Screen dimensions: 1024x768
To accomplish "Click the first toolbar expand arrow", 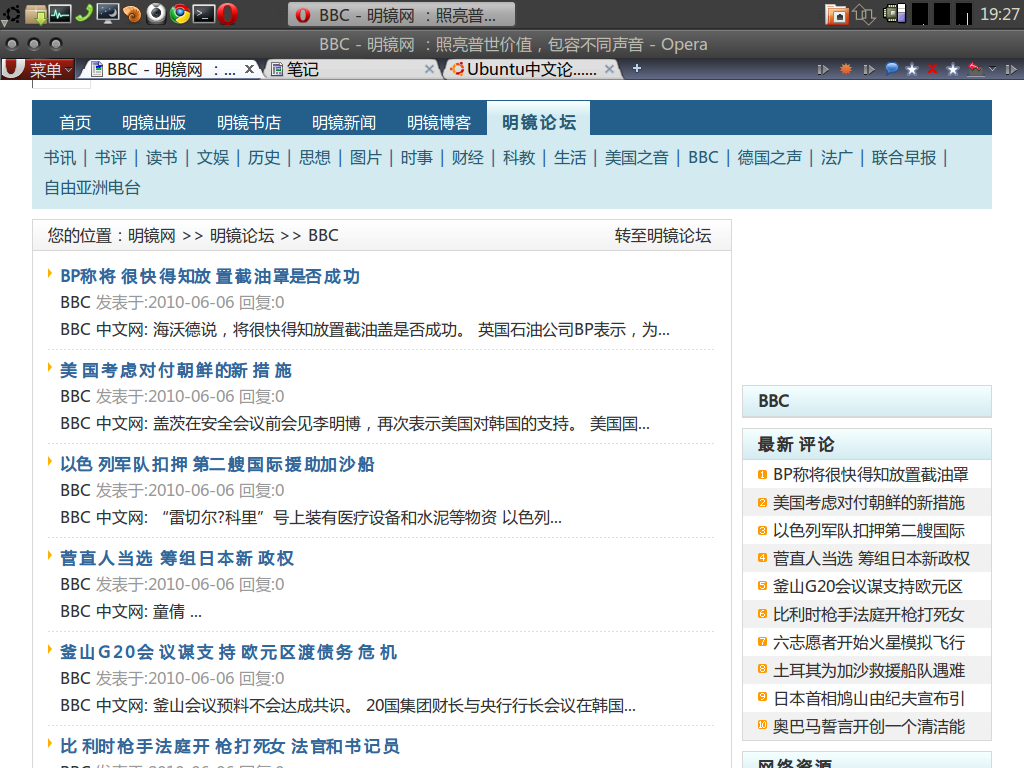I will click(823, 69).
